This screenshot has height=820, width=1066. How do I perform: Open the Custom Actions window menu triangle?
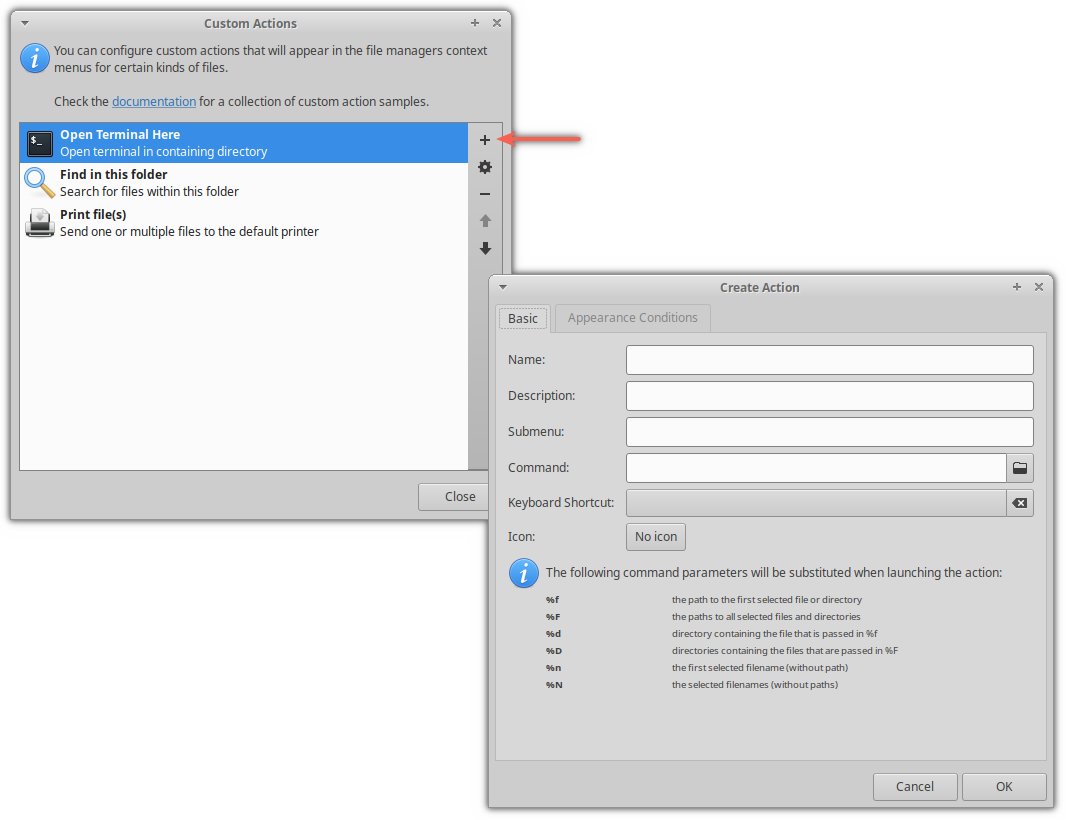(22, 22)
